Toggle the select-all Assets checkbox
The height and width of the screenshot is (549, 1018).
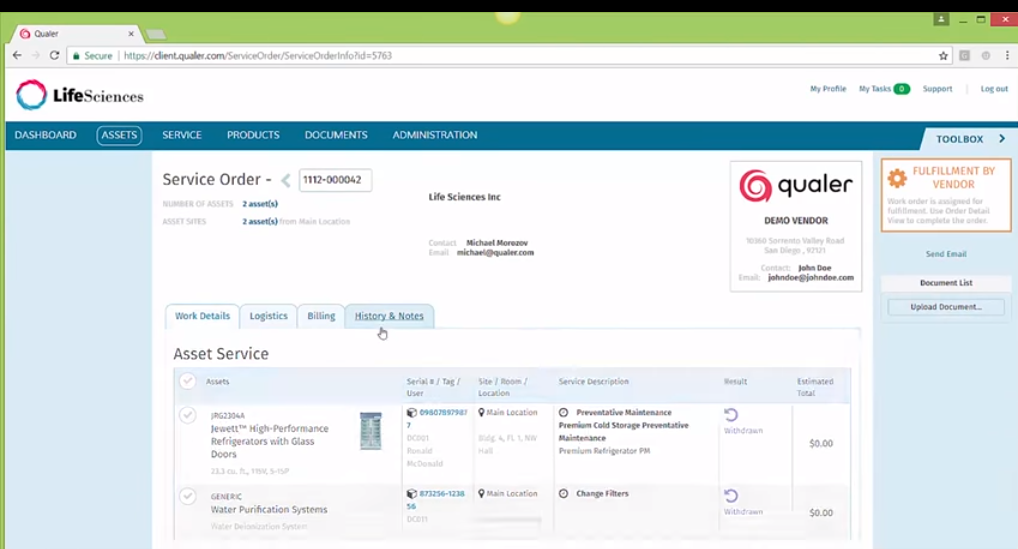tap(187, 381)
